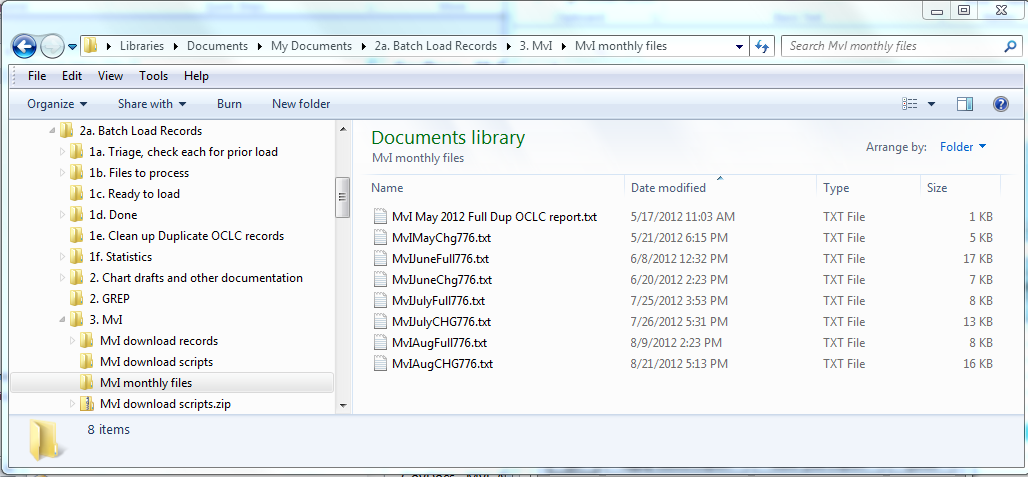Select the MvIJuneFull776.txt file icon
The height and width of the screenshot is (477, 1028).
pyautogui.click(x=380, y=258)
